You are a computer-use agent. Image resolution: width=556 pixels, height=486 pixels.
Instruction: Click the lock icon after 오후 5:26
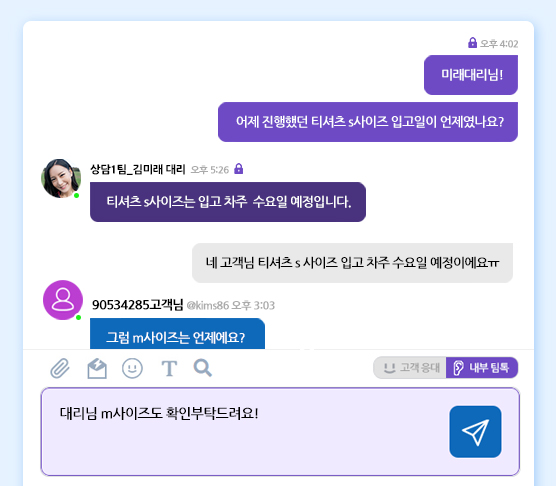(239, 168)
